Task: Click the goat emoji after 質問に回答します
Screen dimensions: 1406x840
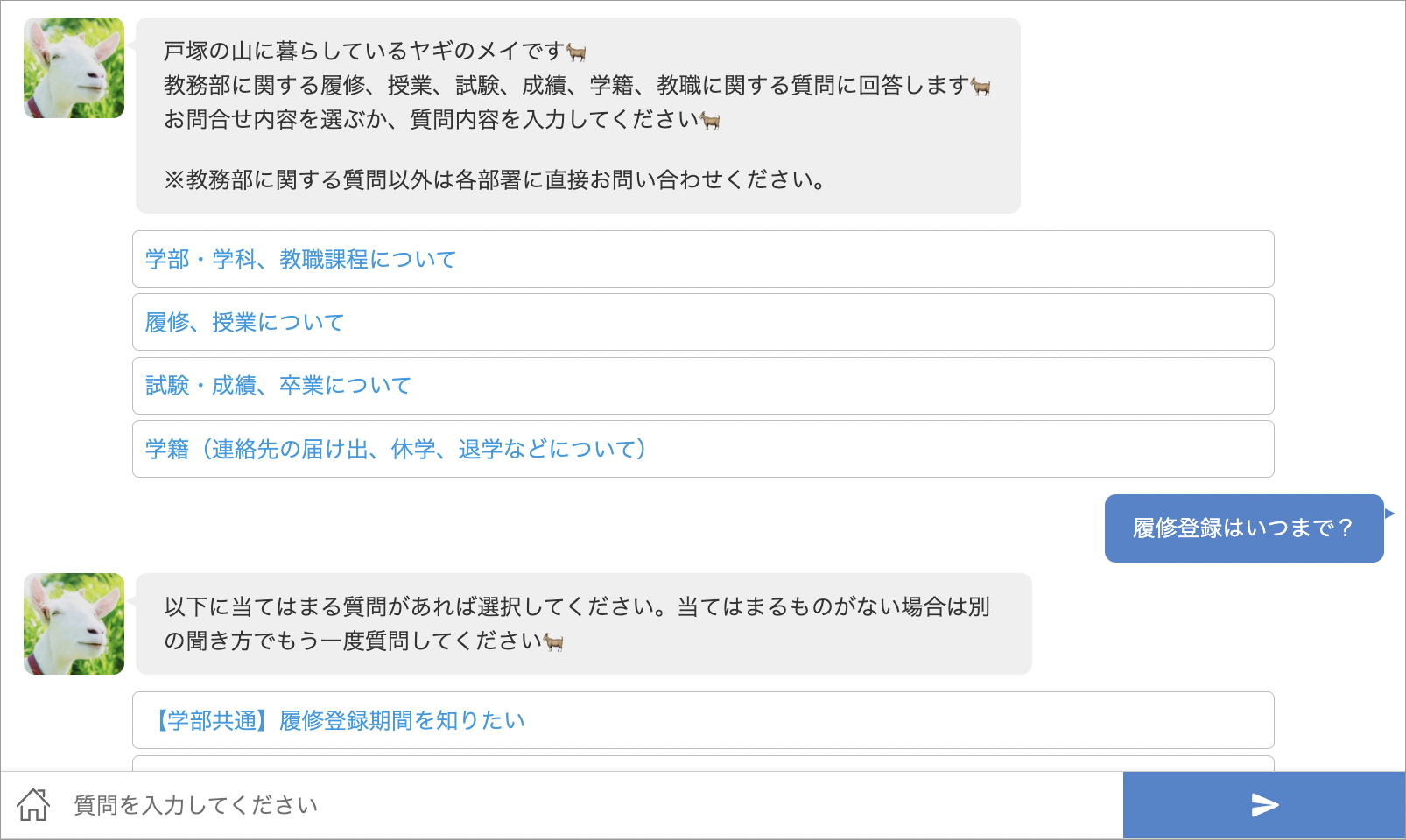Action: click(x=981, y=86)
